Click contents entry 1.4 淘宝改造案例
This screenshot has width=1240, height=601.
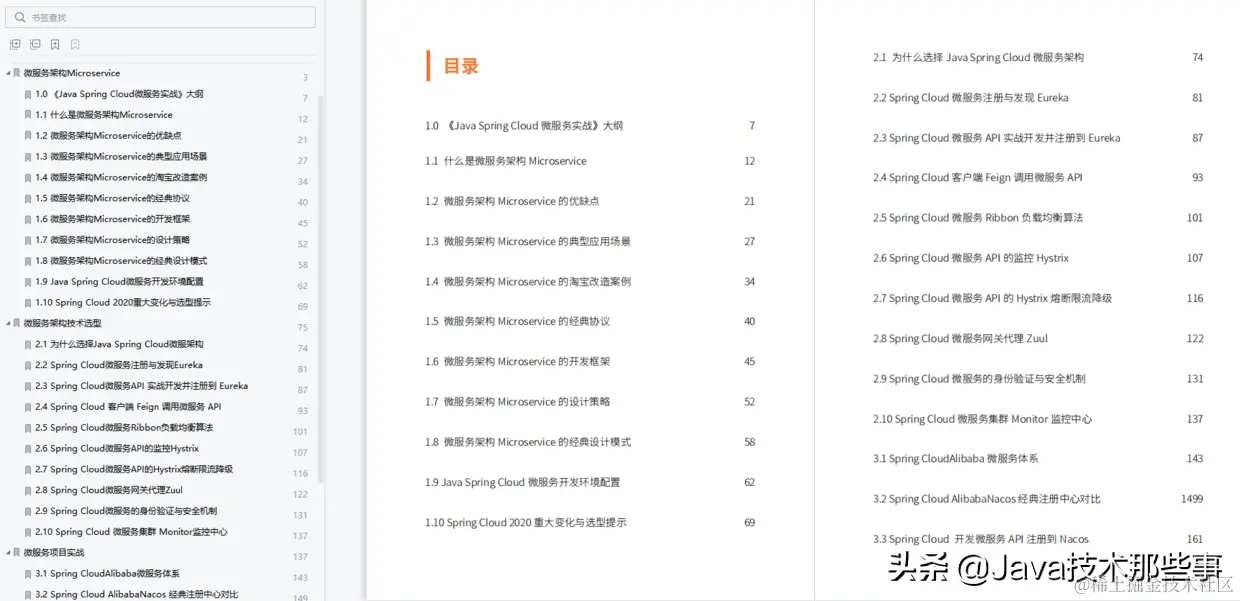point(528,282)
